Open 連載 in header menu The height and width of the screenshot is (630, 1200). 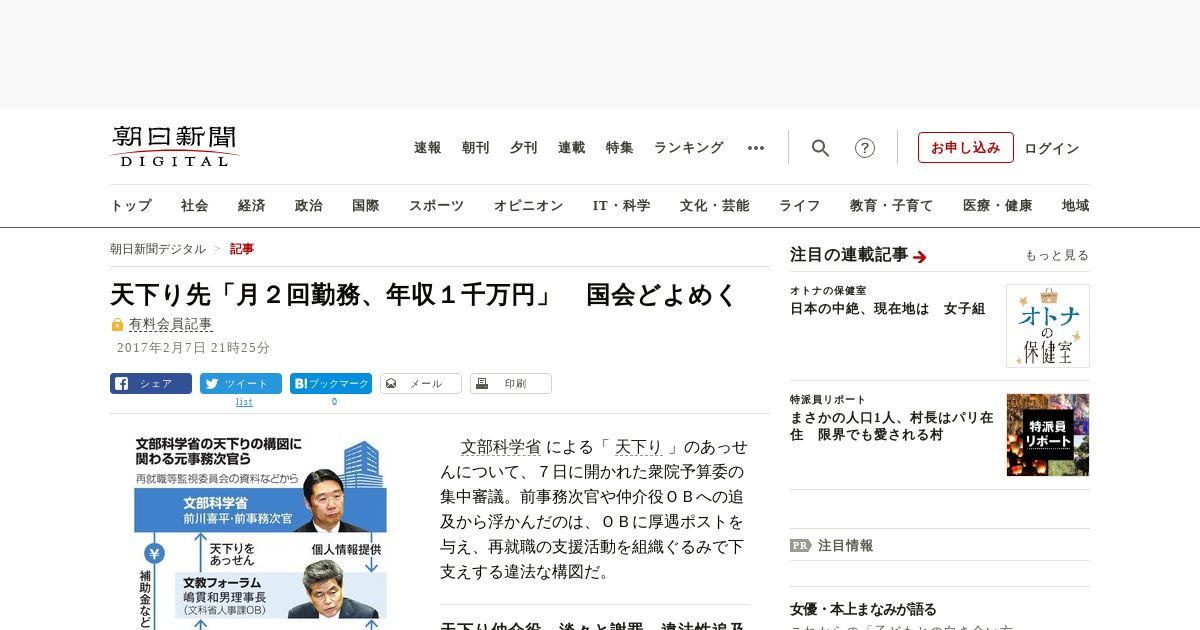point(572,148)
